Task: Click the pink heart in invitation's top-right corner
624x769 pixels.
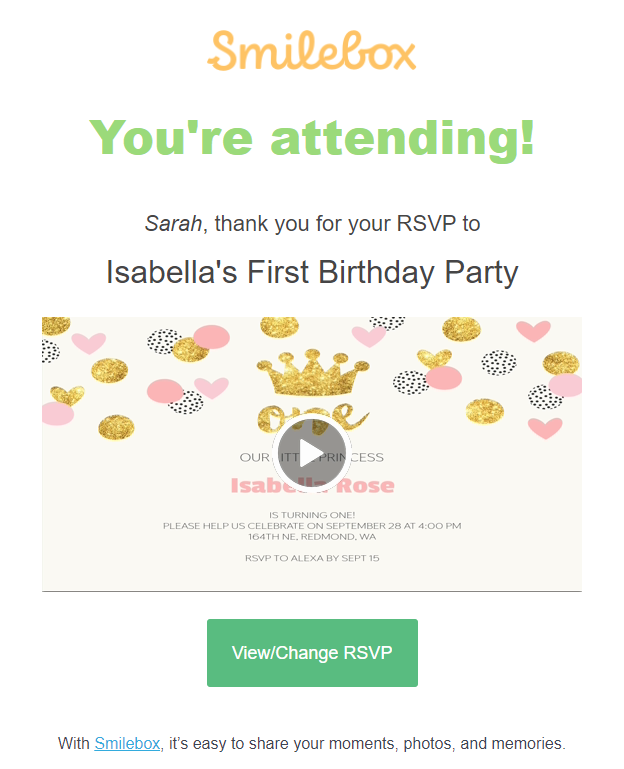Action: coord(533,331)
